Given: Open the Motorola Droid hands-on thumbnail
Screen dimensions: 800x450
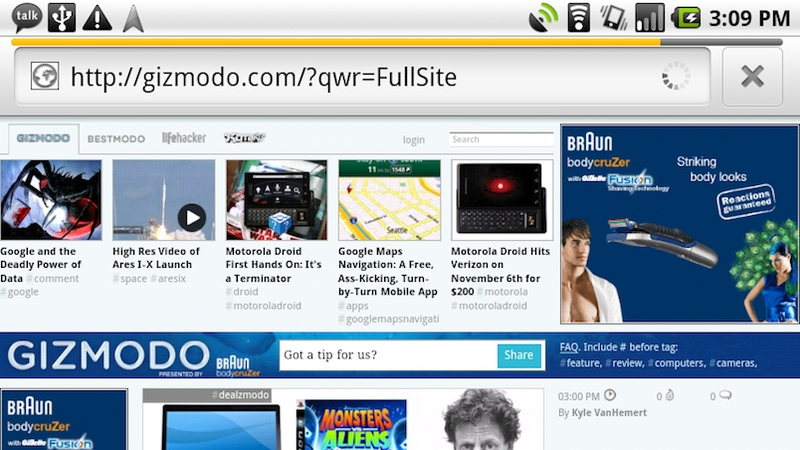Looking at the screenshot, I should pos(277,199).
